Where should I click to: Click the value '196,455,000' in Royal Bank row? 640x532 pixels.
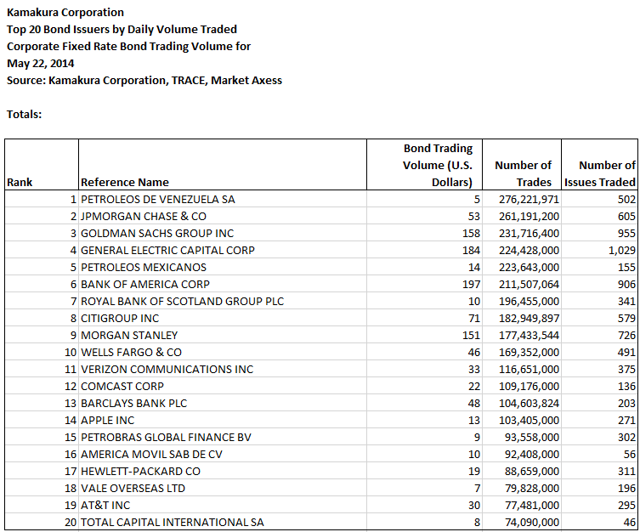click(x=529, y=301)
